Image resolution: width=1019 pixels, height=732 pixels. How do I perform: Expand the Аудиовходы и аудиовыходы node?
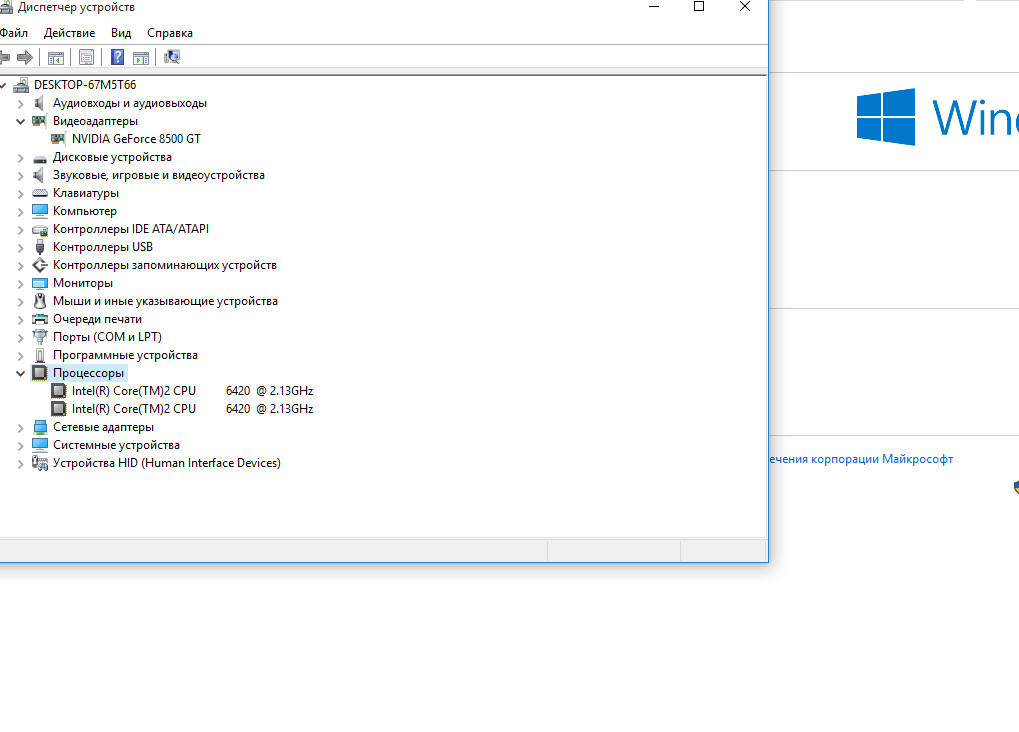click(20, 104)
